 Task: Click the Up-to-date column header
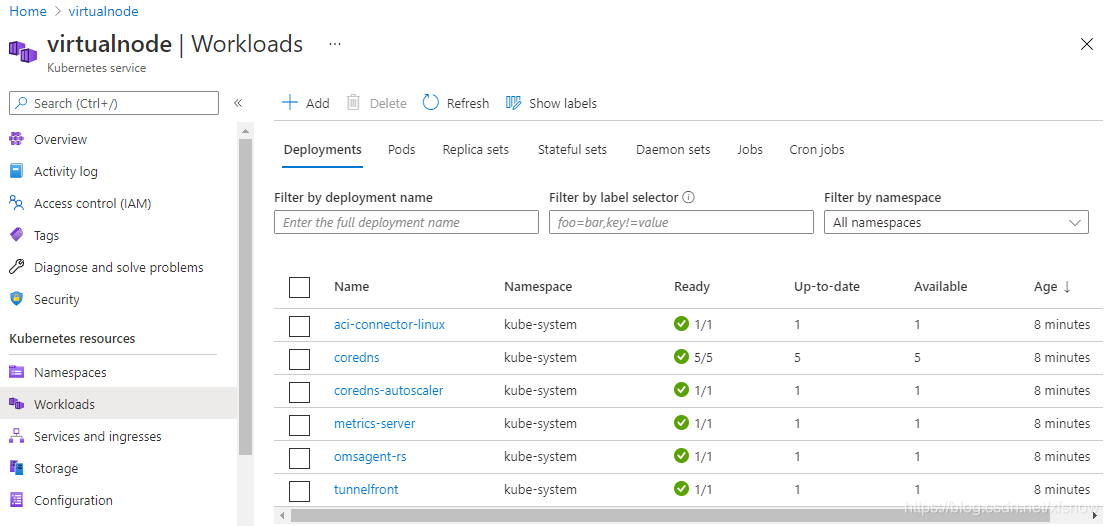pos(827,286)
